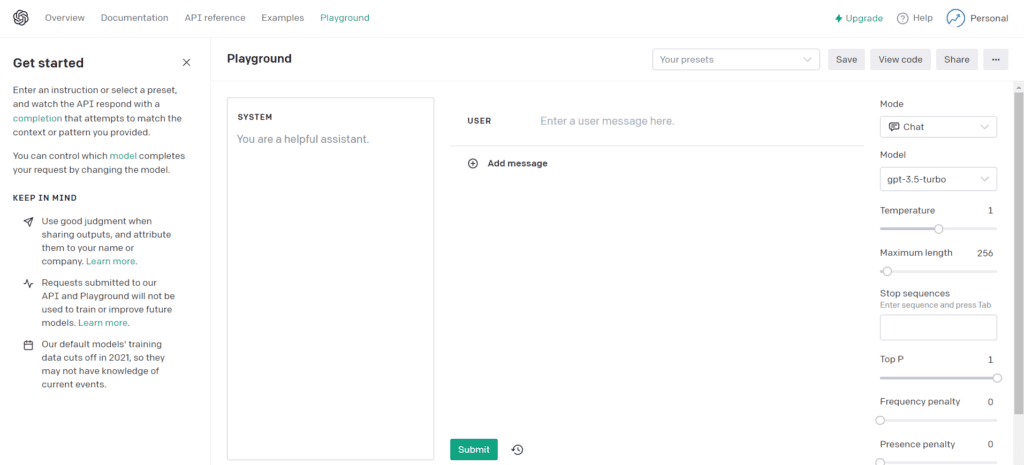Open the Your presets dropdown
1024x465 pixels.
click(736, 59)
